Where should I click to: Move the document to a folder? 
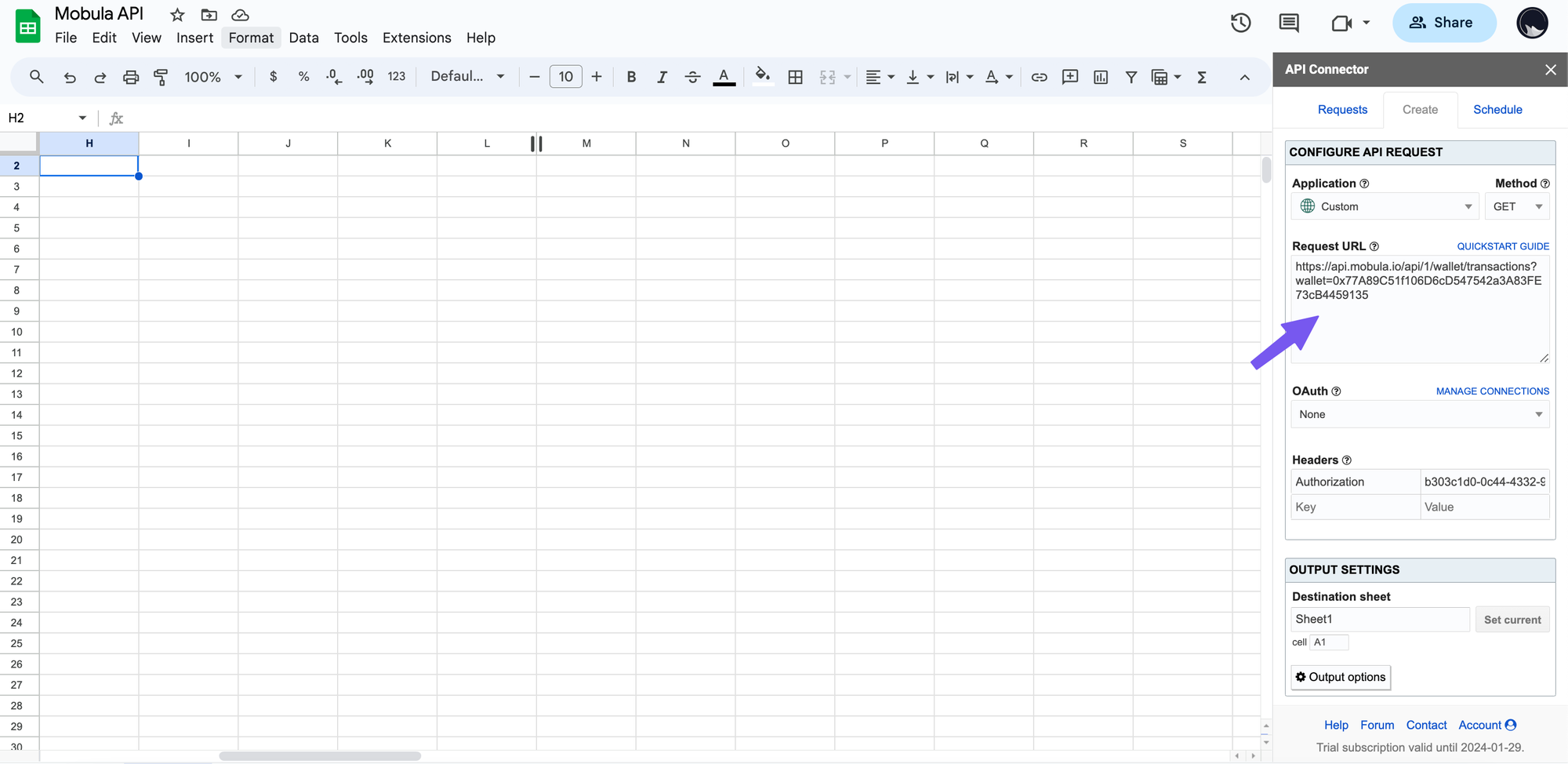click(x=209, y=15)
